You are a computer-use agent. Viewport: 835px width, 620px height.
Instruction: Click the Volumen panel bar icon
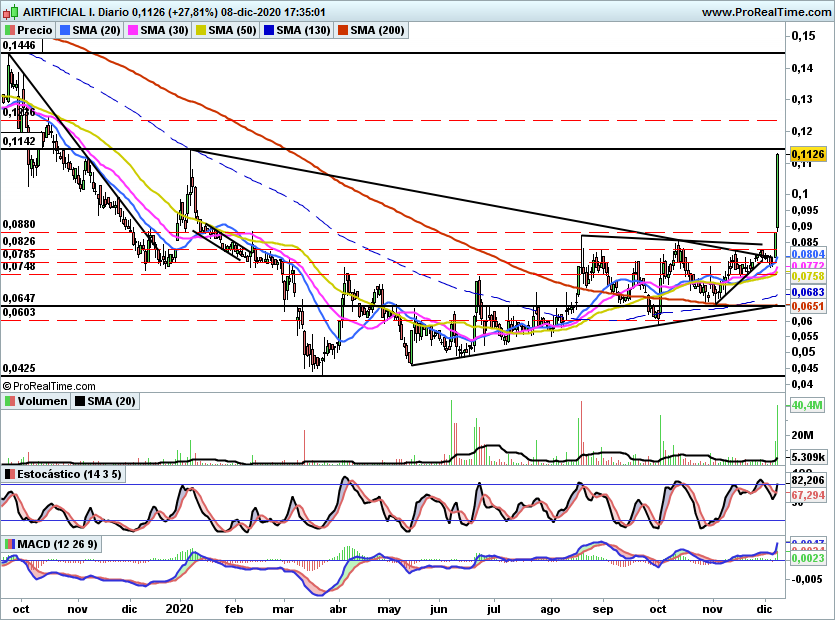pos(10,401)
